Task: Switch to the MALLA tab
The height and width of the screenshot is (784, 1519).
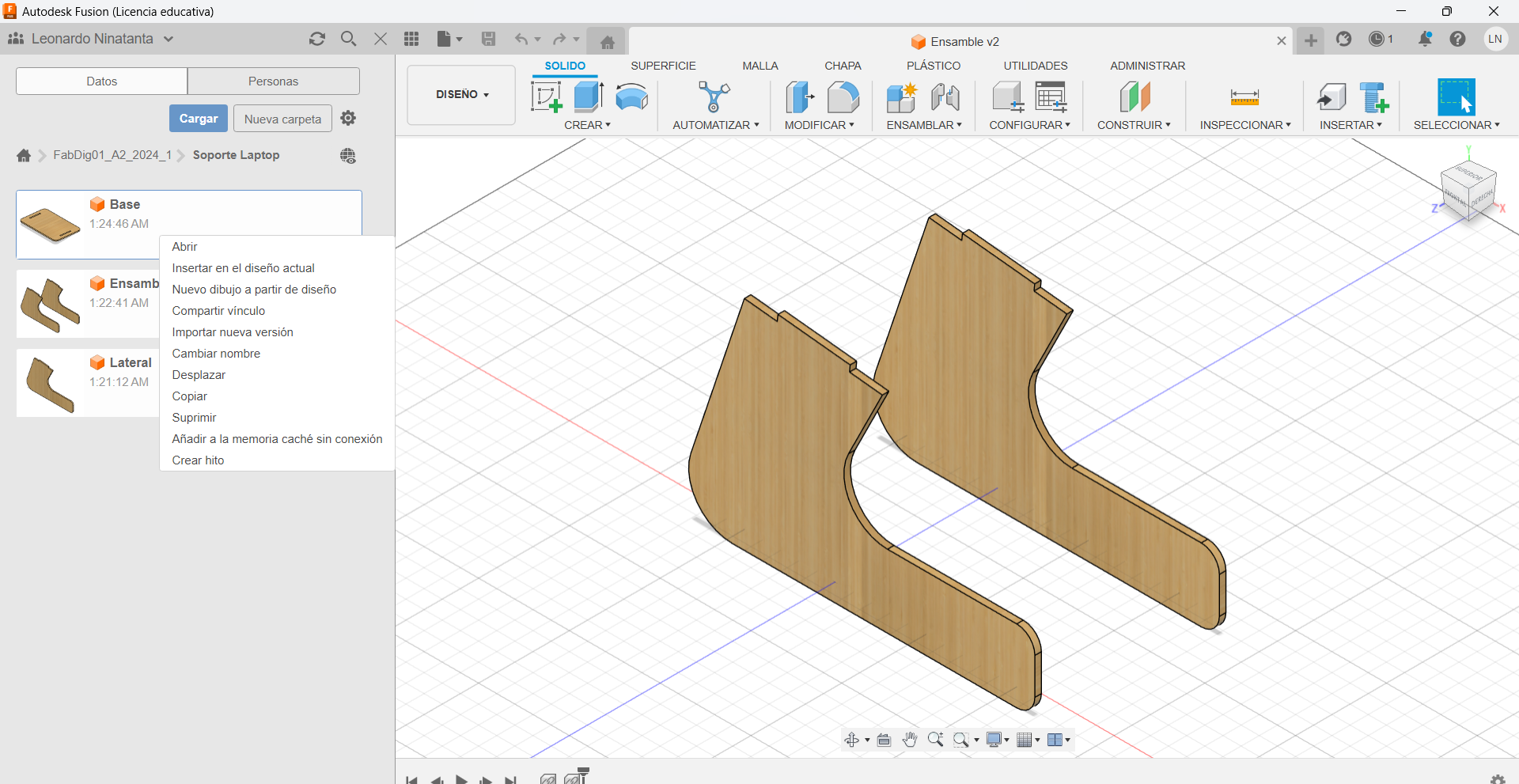Action: (760, 66)
